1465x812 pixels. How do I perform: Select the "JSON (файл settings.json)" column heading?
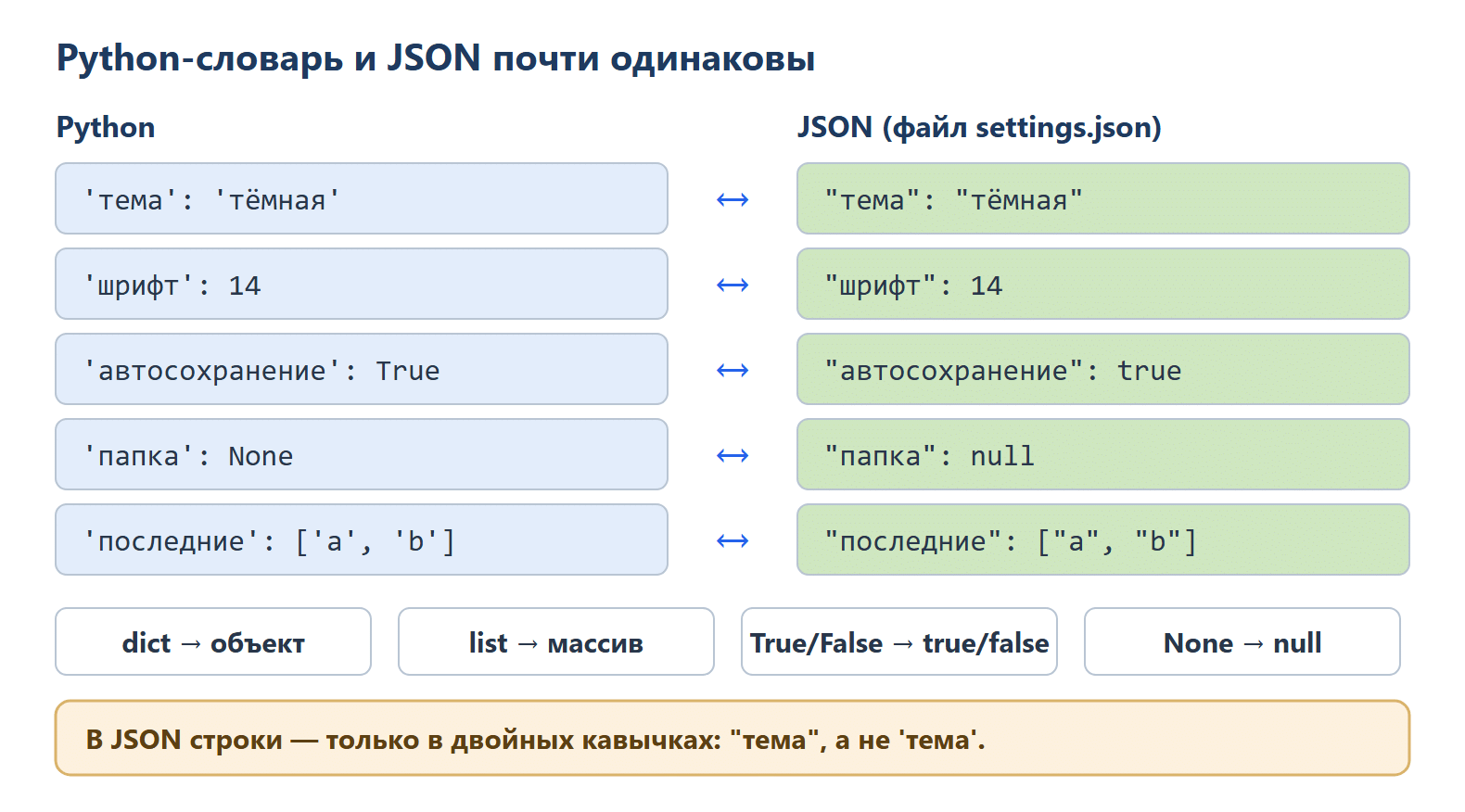(979, 127)
